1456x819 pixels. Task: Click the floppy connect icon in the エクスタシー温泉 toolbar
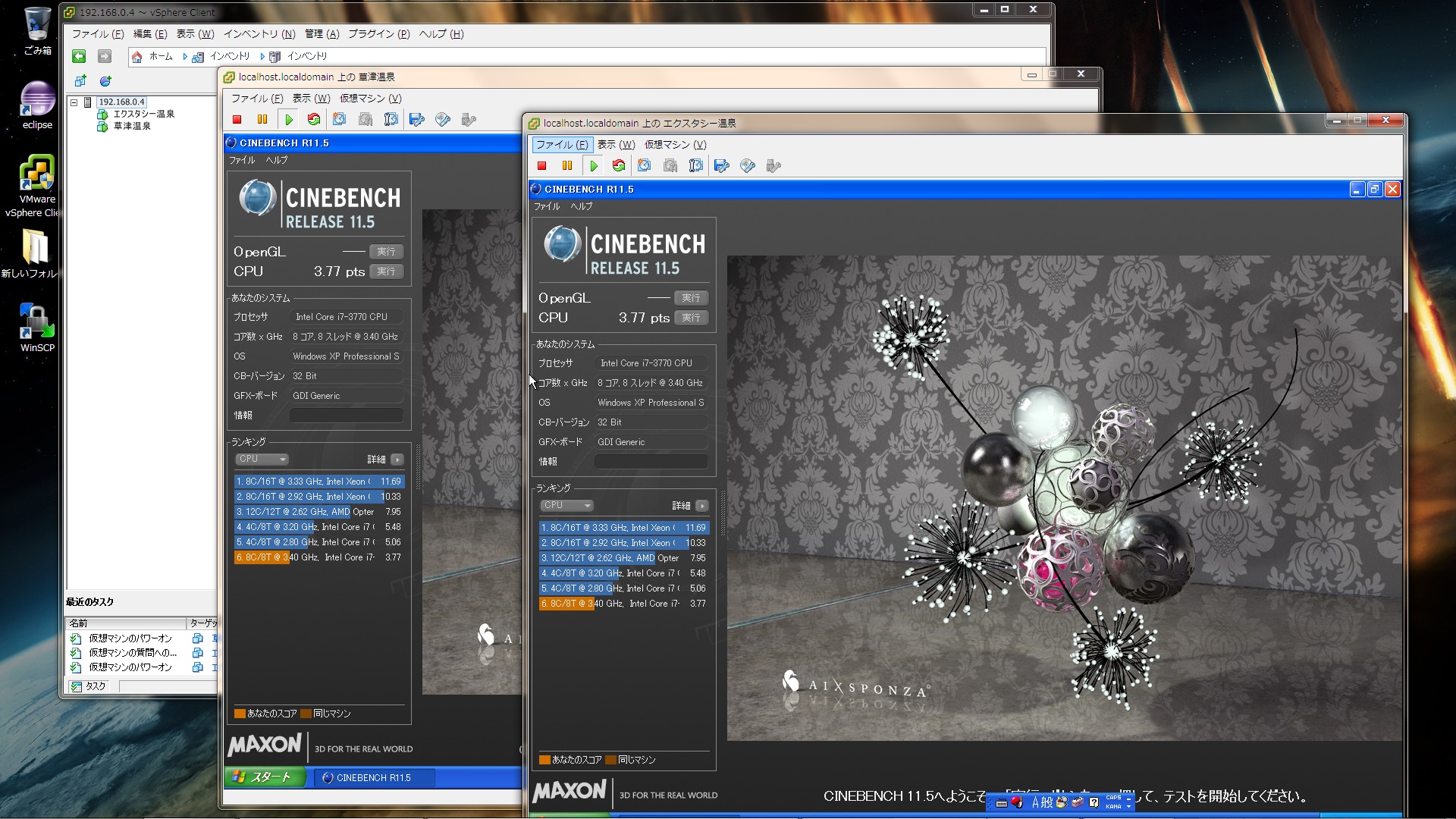722,166
